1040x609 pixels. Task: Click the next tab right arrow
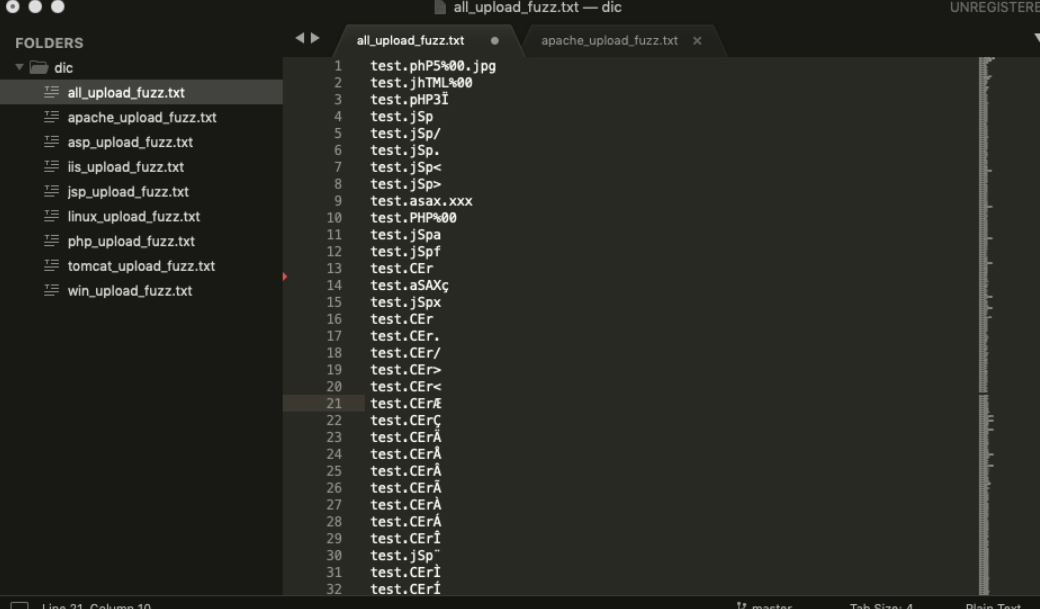click(x=315, y=39)
